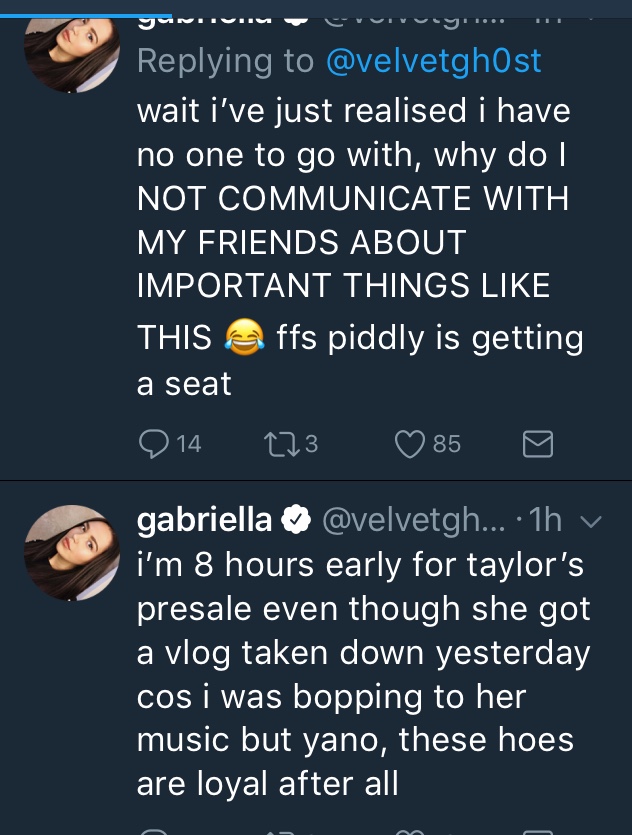This screenshot has height=835, width=632.
Task: Click the verified badge beside gabriella
Action: pos(295,520)
